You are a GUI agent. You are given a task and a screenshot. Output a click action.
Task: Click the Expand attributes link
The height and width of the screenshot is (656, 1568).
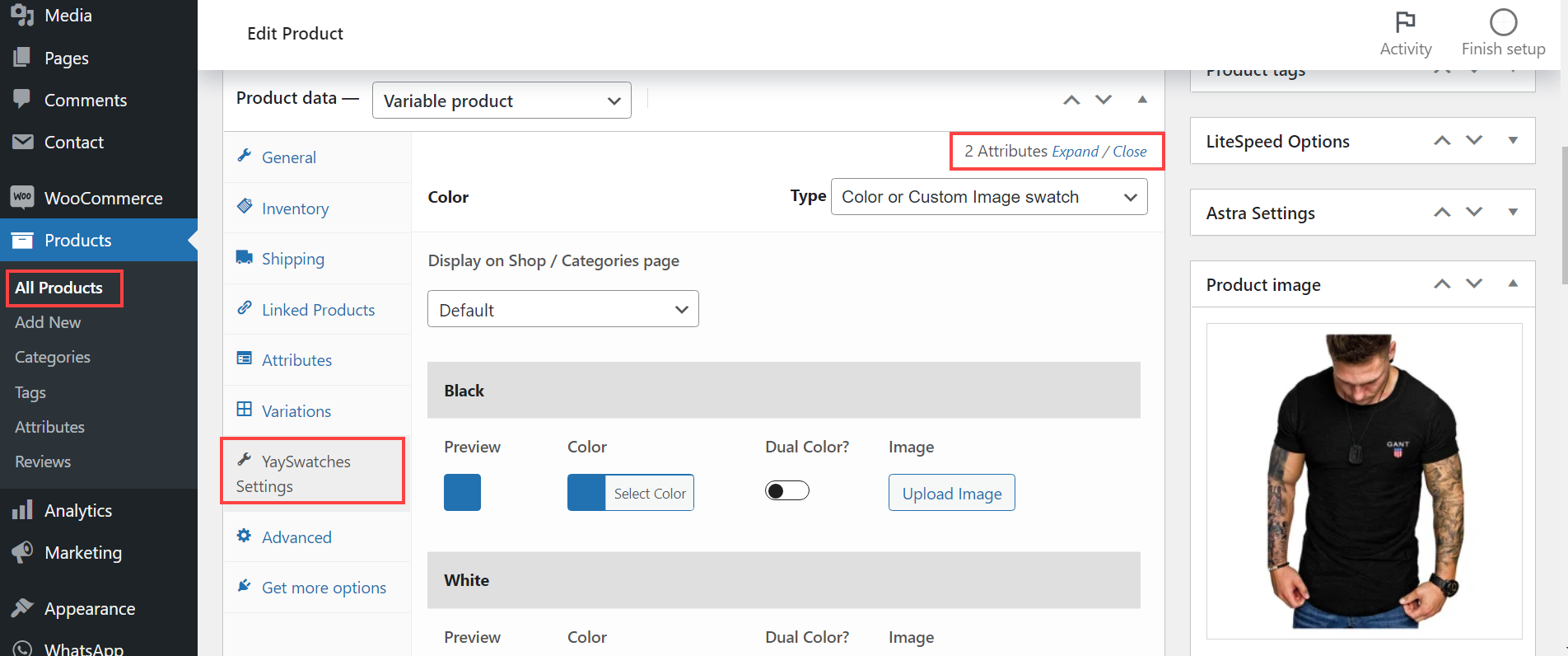point(1075,152)
